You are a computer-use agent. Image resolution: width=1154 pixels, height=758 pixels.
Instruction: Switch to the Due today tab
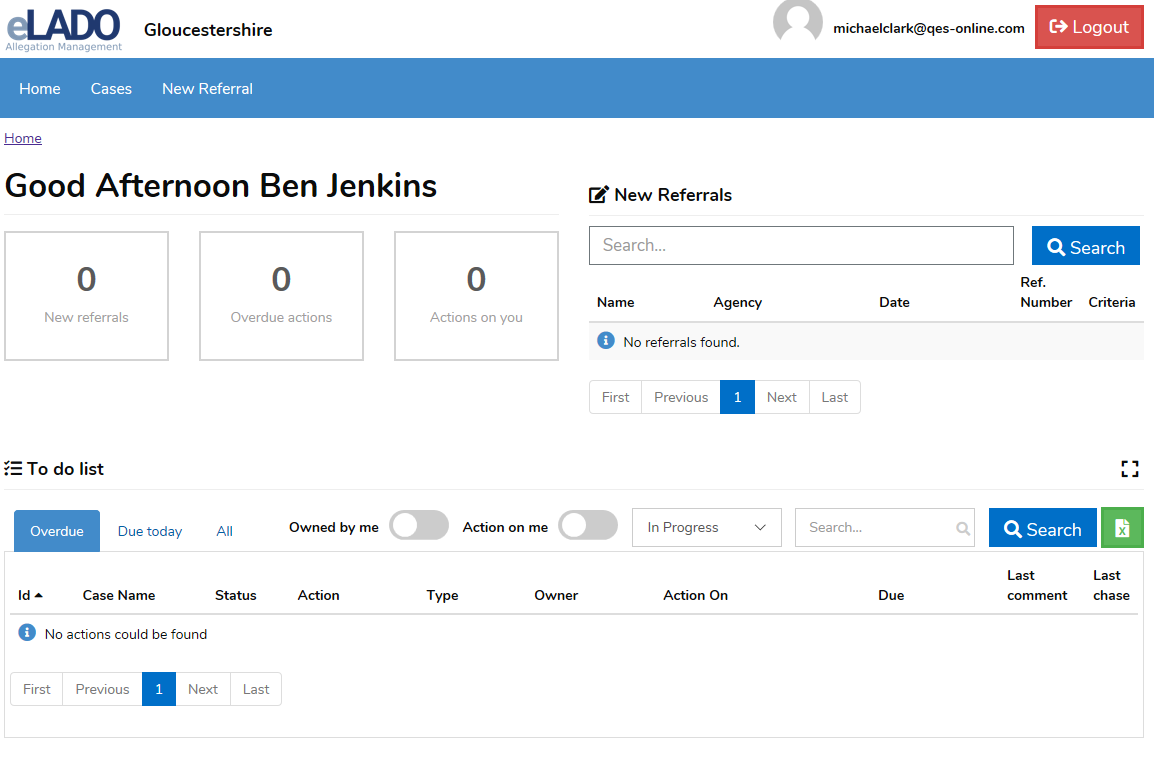150,531
